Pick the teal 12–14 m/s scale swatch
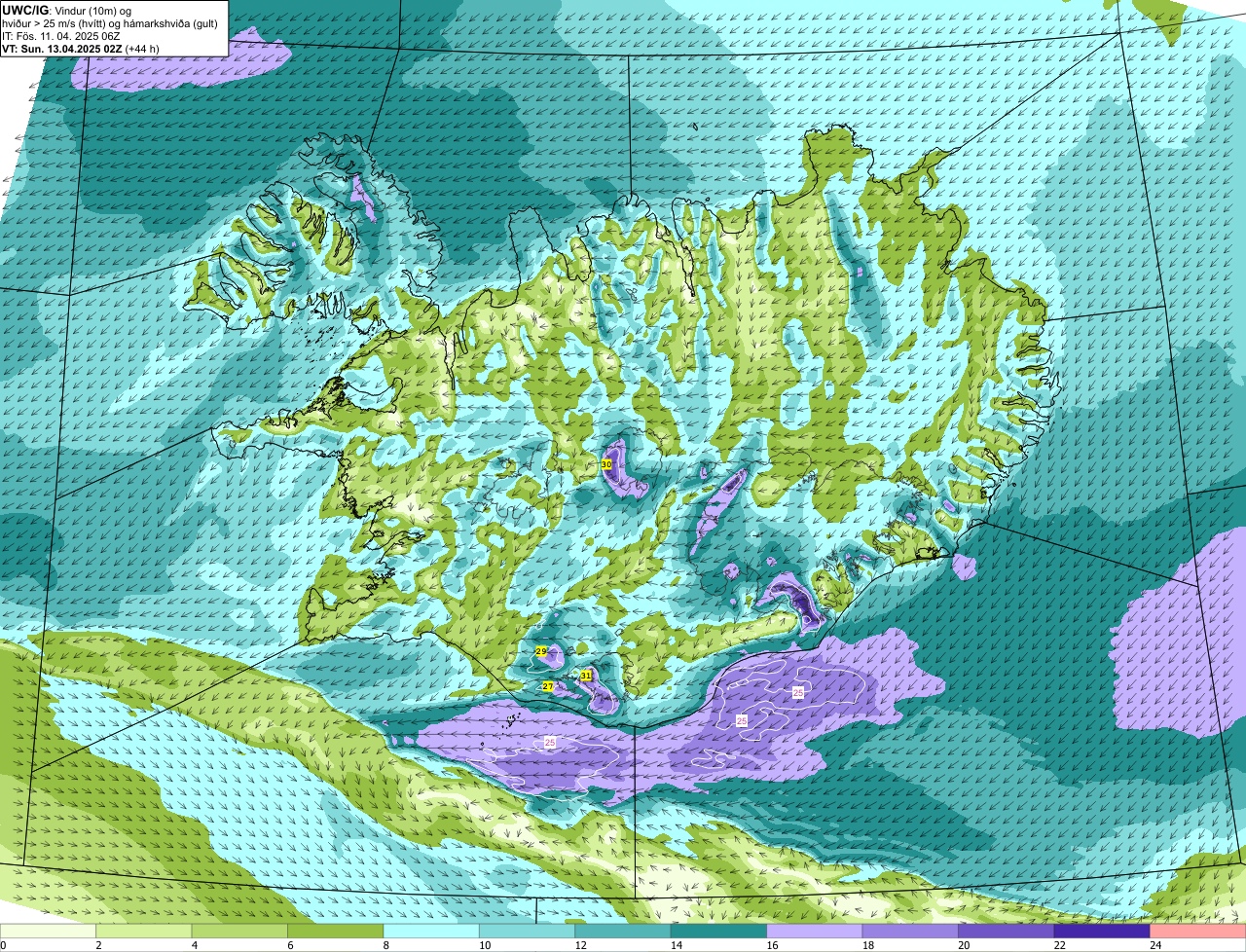 [x=623, y=932]
